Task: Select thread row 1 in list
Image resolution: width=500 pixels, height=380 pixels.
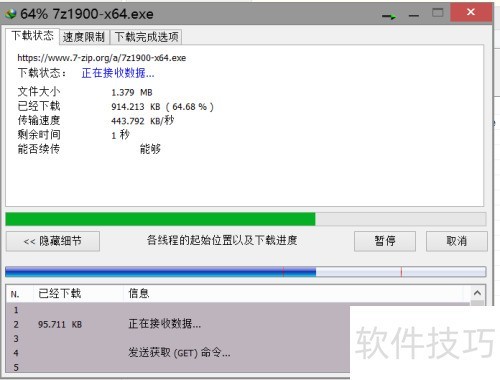Action: pyautogui.click(x=178, y=310)
